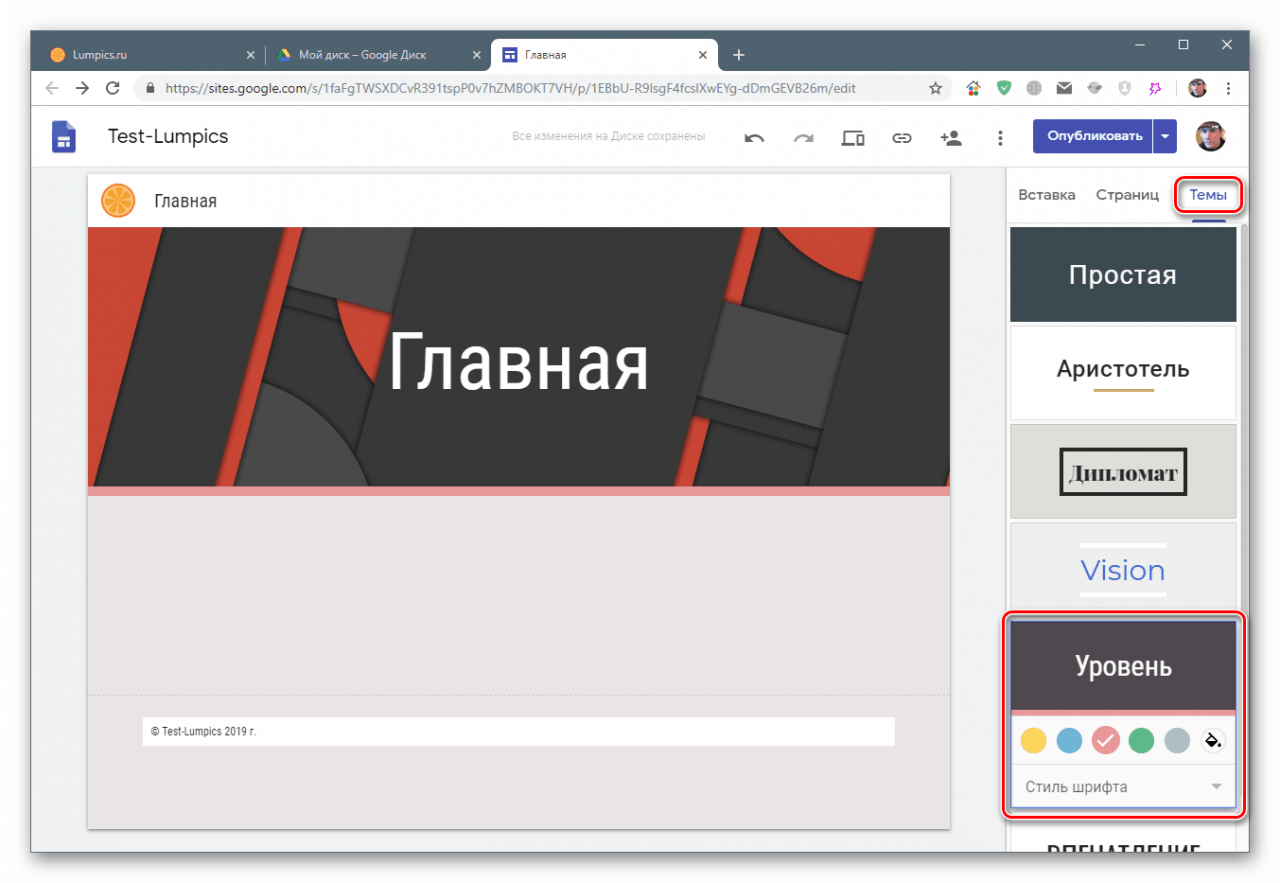Select pink checked theme color
1280x883 pixels.
pyautogui.click(x=1105, y=741)
